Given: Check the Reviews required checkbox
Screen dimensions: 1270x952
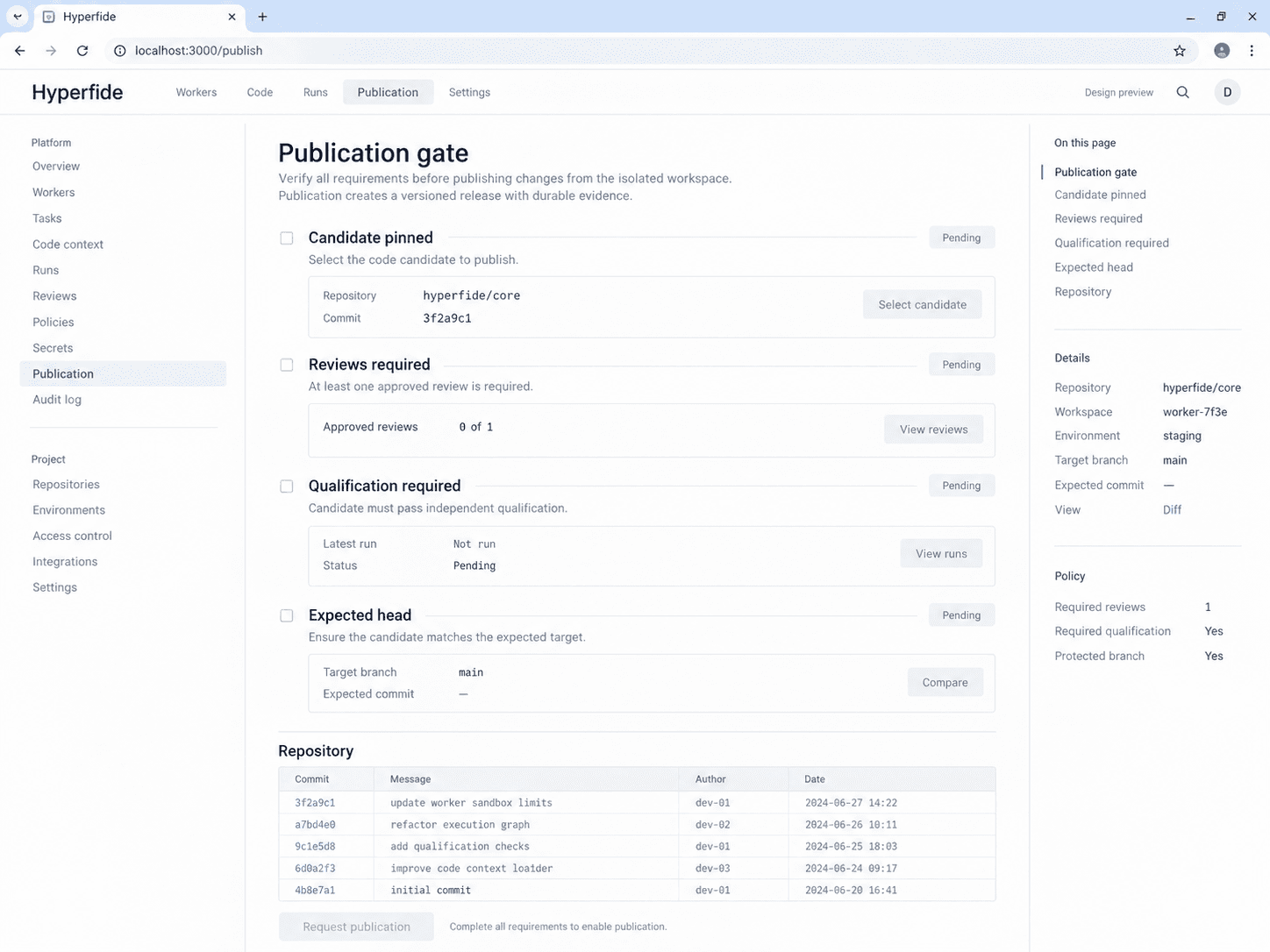Looking at the screenshot, I should (287, 365).
